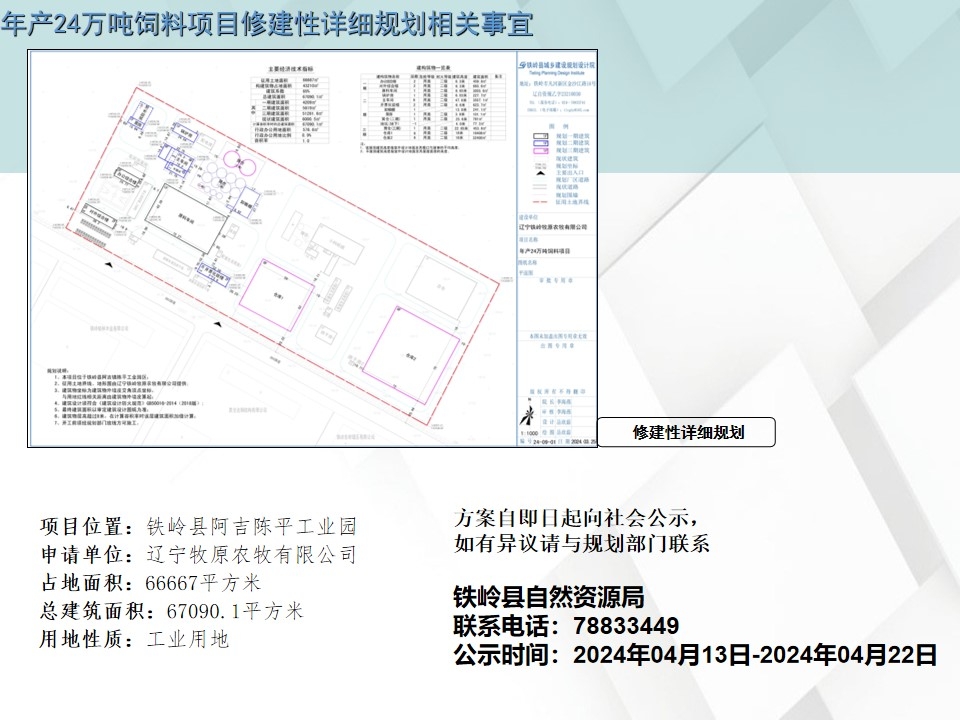Screen dimensions: 960x720
Task: Click the red dashed 征用土地界线 legend line
Action: [540, 202]
